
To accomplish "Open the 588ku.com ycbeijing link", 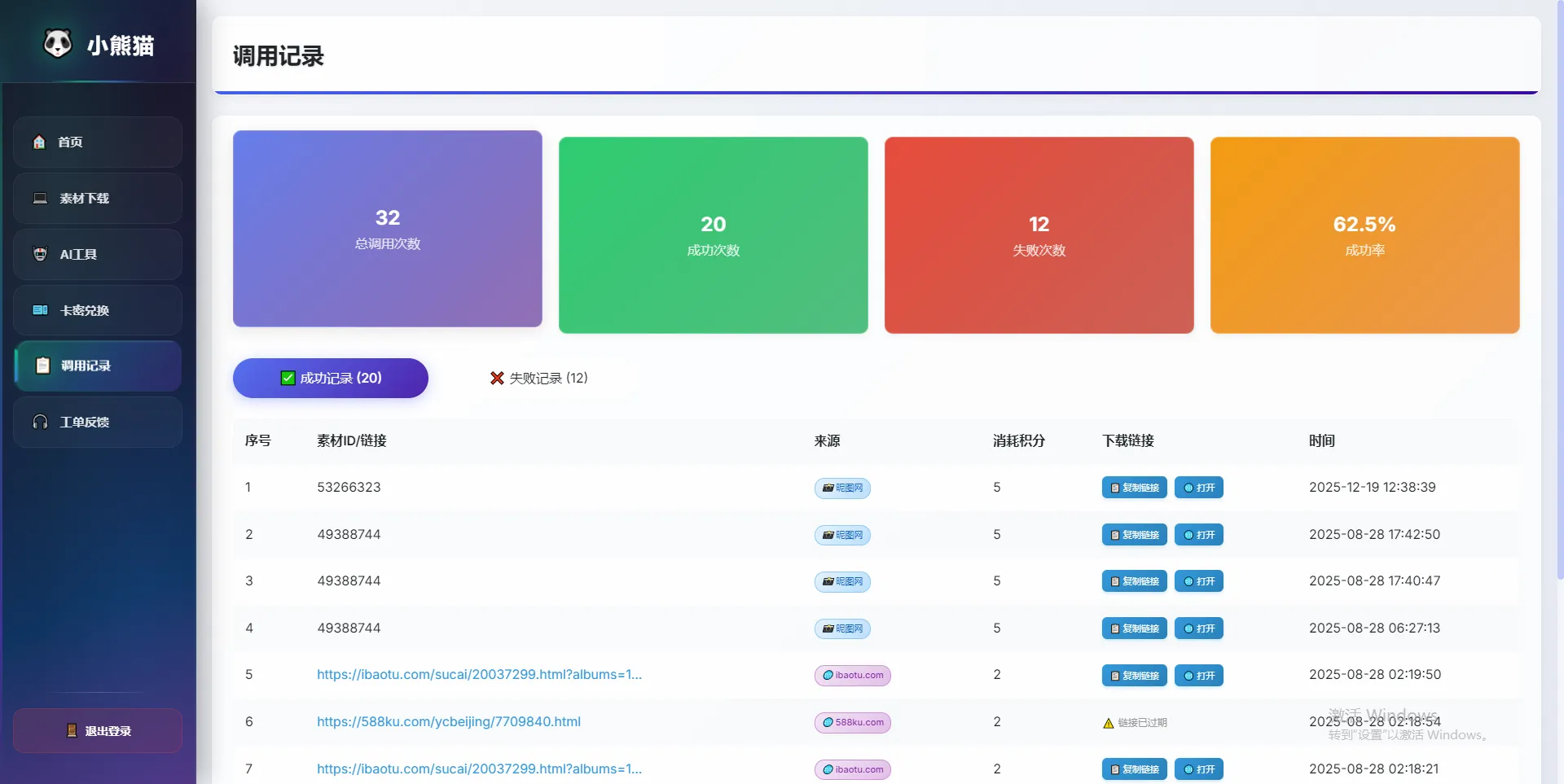I will click(x=448, y=722).
